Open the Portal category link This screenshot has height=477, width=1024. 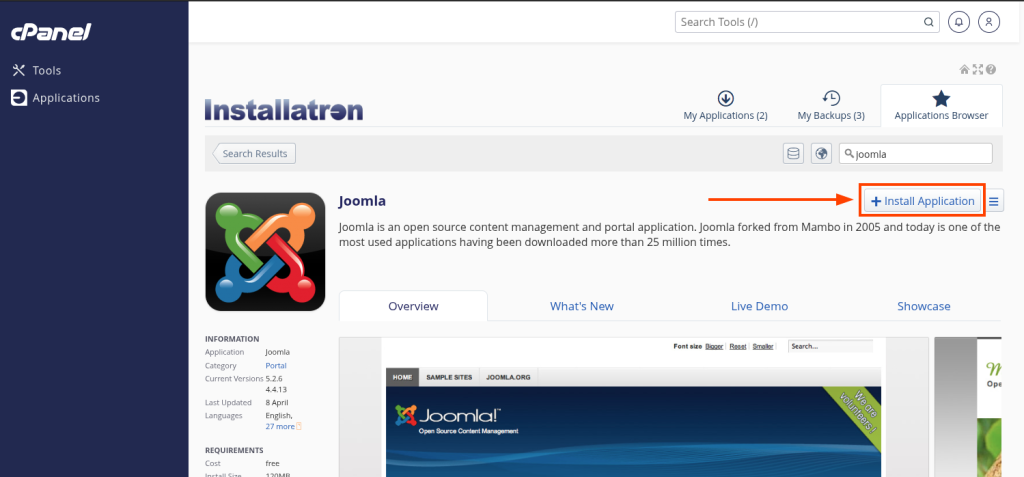(276, 366)
